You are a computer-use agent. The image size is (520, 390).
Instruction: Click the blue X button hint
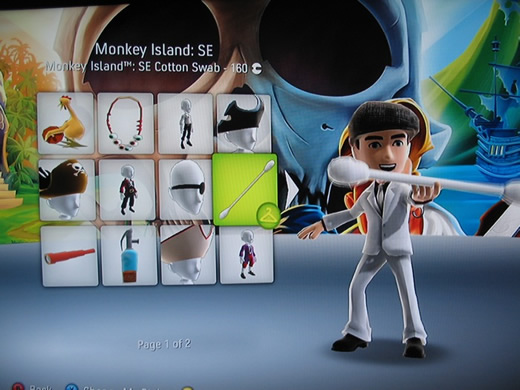tap(71, 387)
